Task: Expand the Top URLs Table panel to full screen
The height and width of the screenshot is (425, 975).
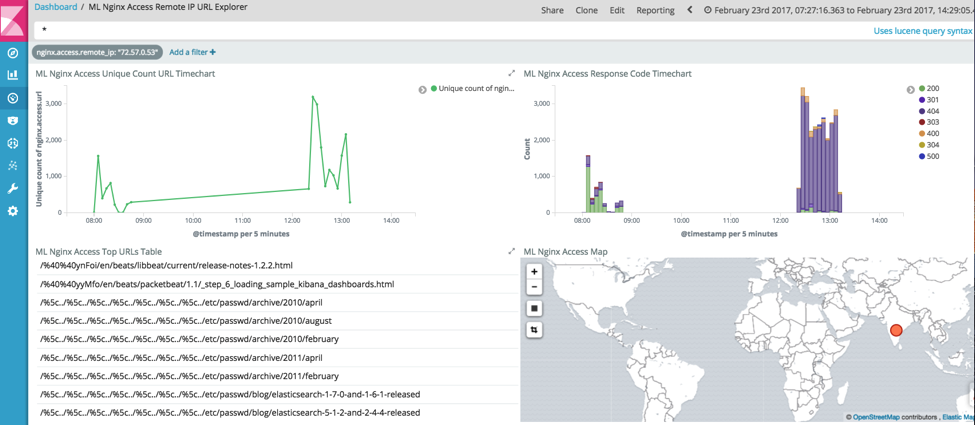Action: click(512, 251)
